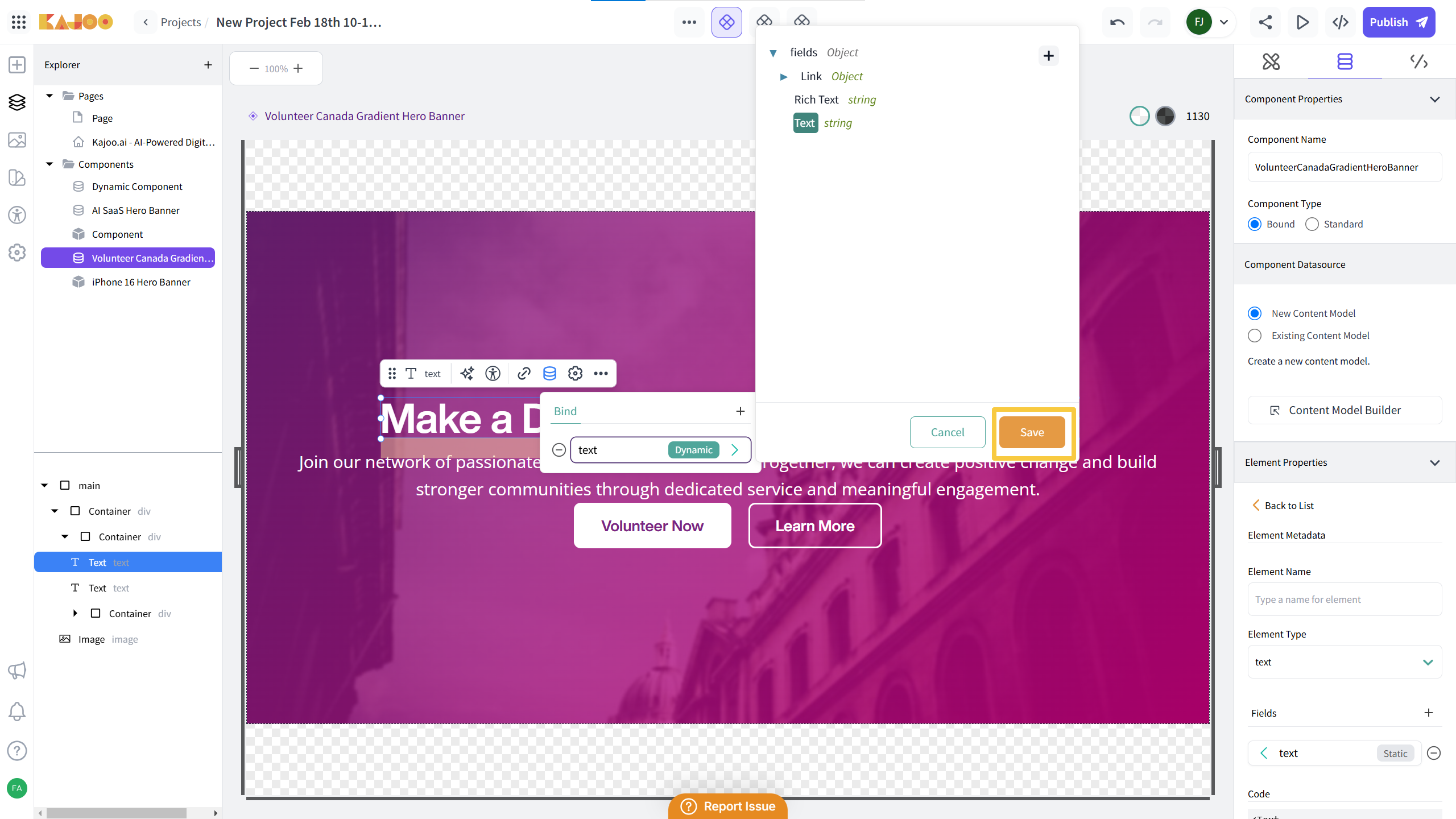Screen dimensions: 1456x819
Task: Open the Element Type text dropdown
Action: [x=1345, y=662]
